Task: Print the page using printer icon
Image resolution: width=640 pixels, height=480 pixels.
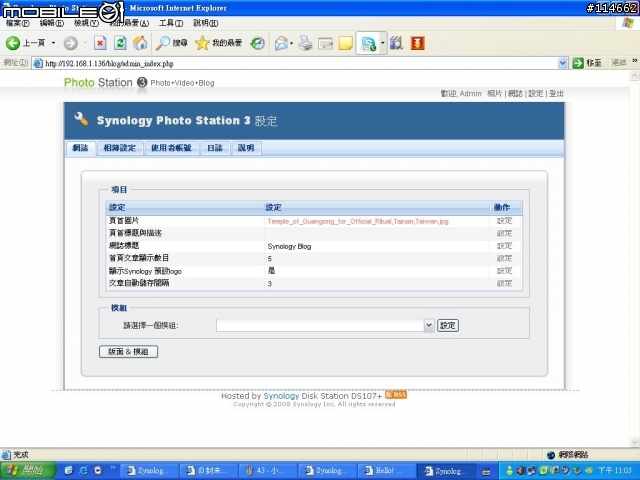Action: (305, 43)
